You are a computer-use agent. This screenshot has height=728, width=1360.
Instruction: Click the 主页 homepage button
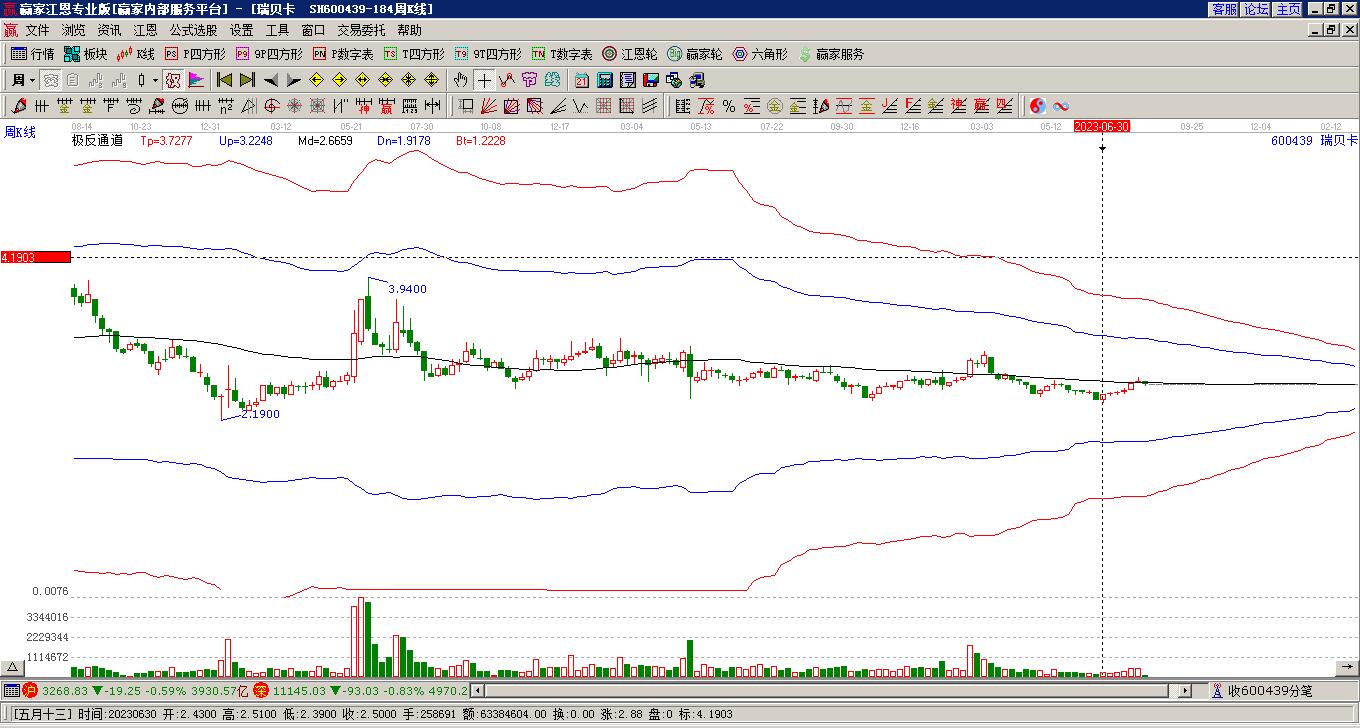pyautogui.click(x=1288, y=9)
